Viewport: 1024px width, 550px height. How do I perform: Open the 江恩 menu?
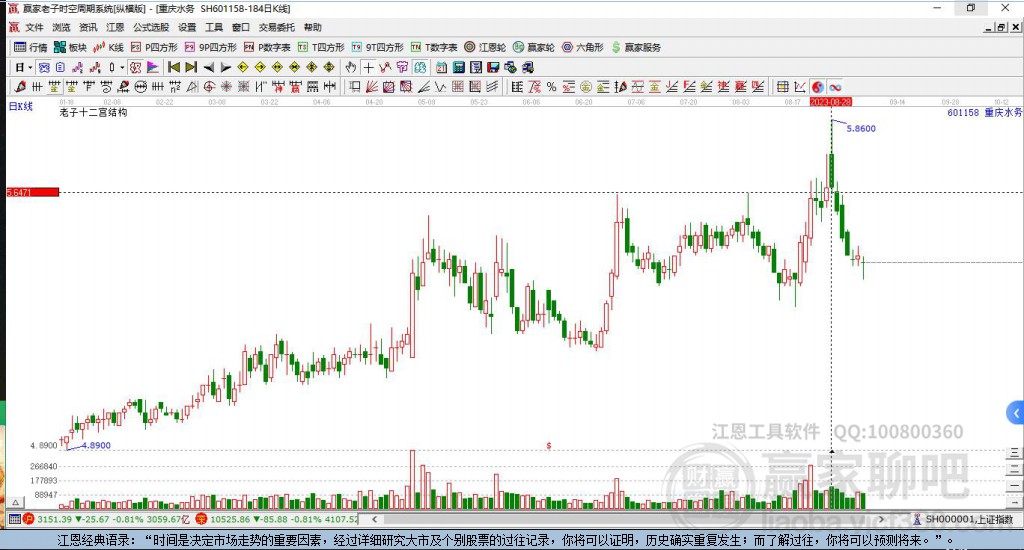(115, 27)
